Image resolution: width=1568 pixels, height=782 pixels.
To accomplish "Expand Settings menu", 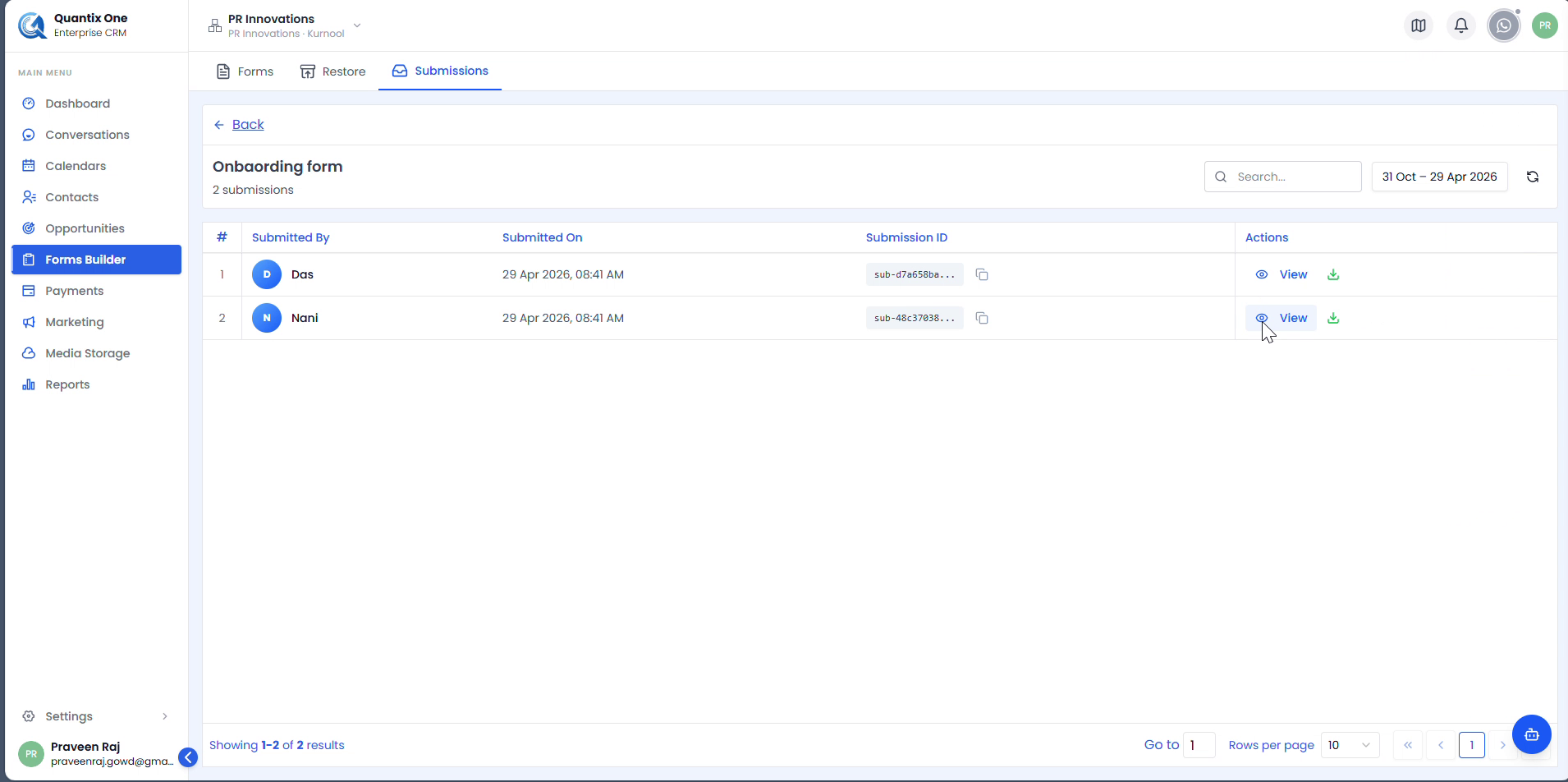I will click(x=96, y=716).
